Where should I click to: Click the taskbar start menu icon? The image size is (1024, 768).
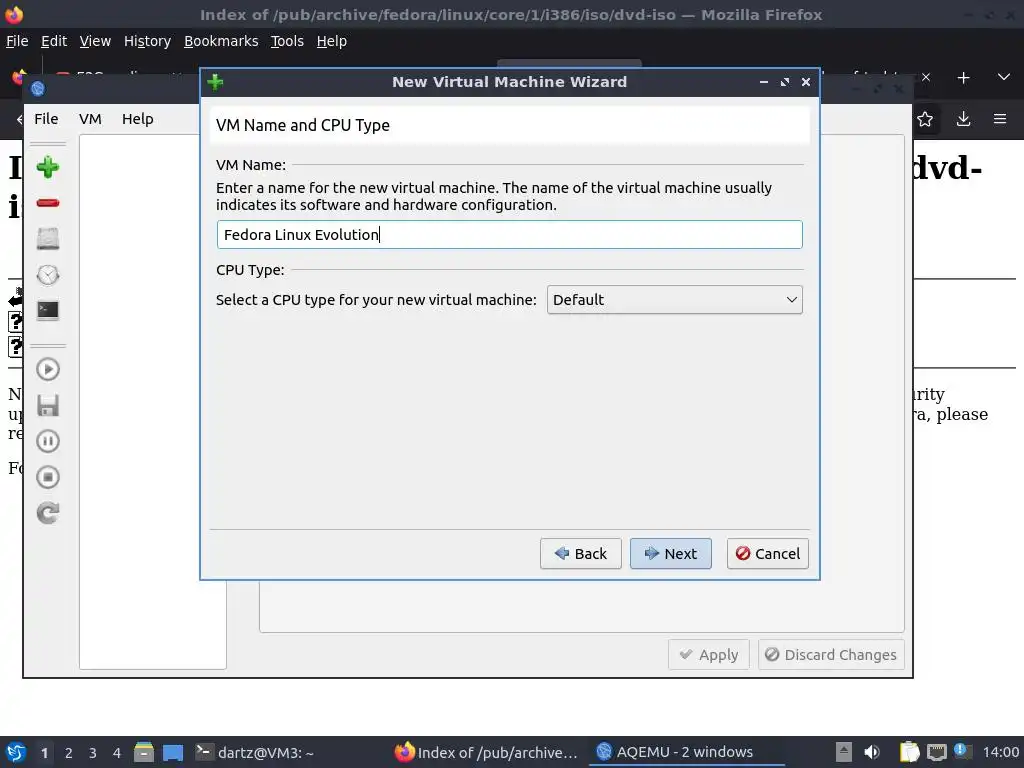point(16,752)
